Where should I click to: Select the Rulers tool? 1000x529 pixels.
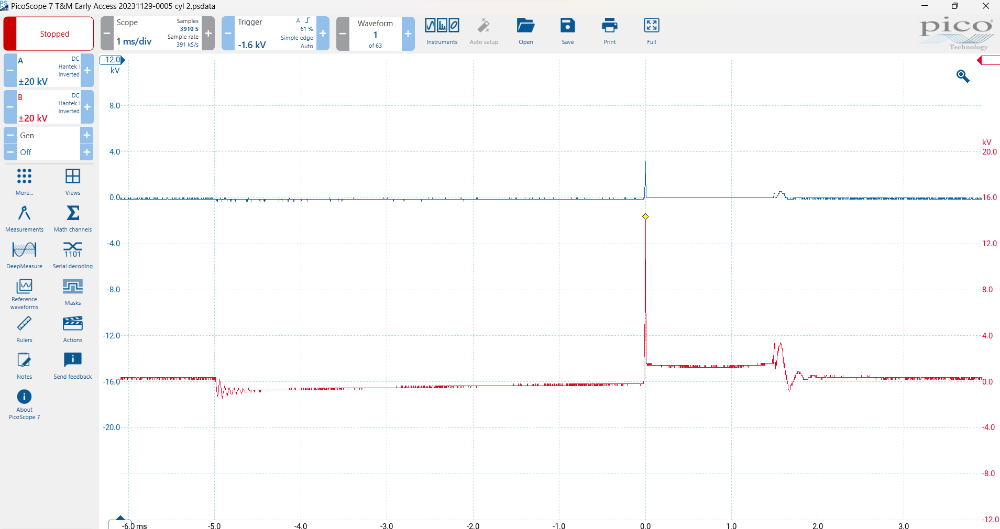click(x=24, y=327)
